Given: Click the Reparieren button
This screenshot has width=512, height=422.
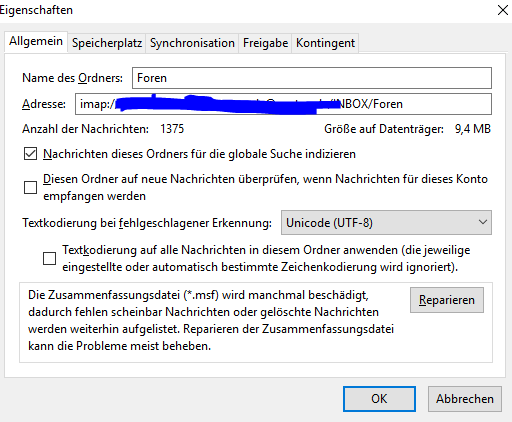Looking at the screenshot, I should [x=447, y=300].
